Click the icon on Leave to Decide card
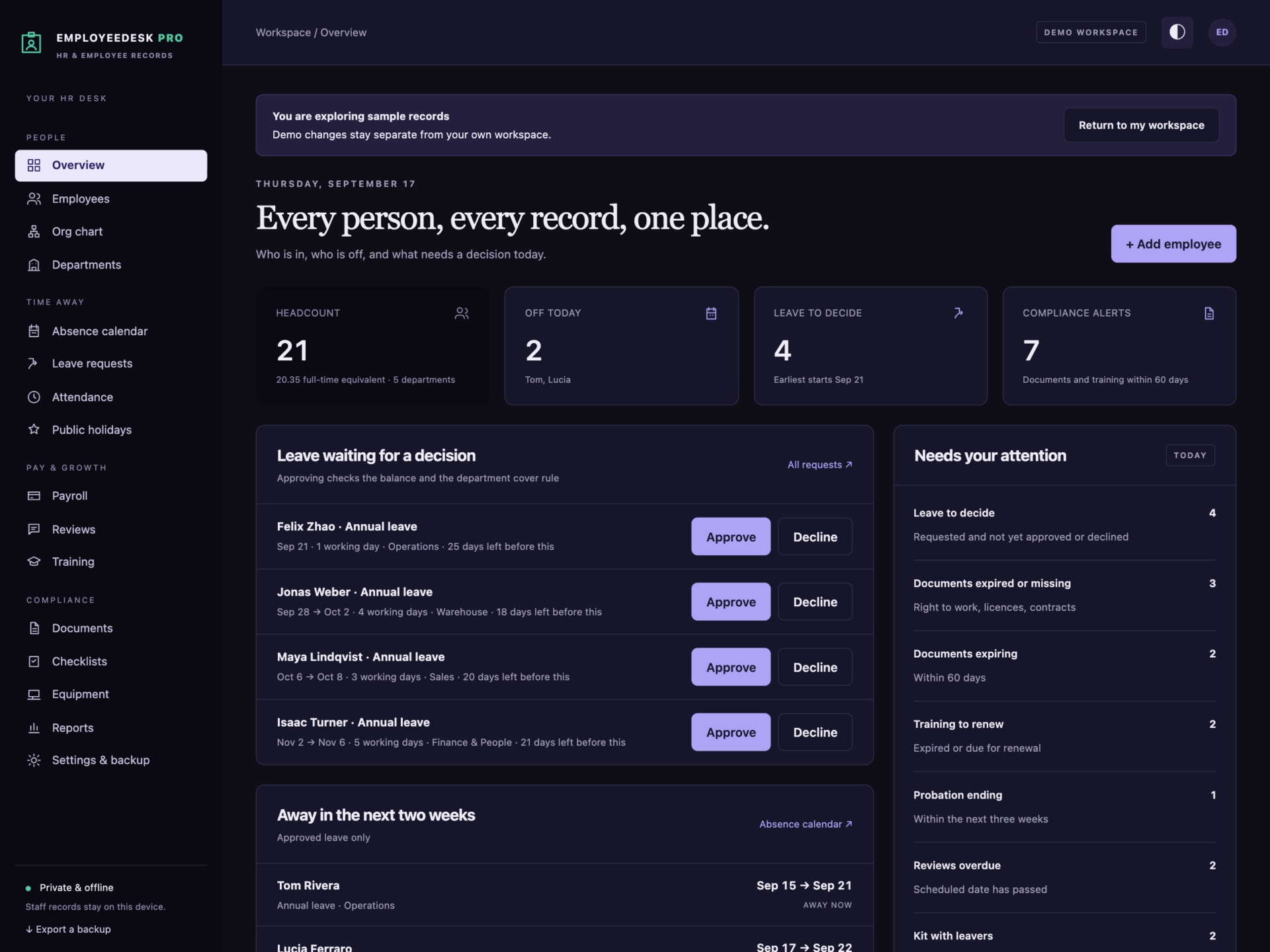 pyautogui.click(x=958, y=313)
